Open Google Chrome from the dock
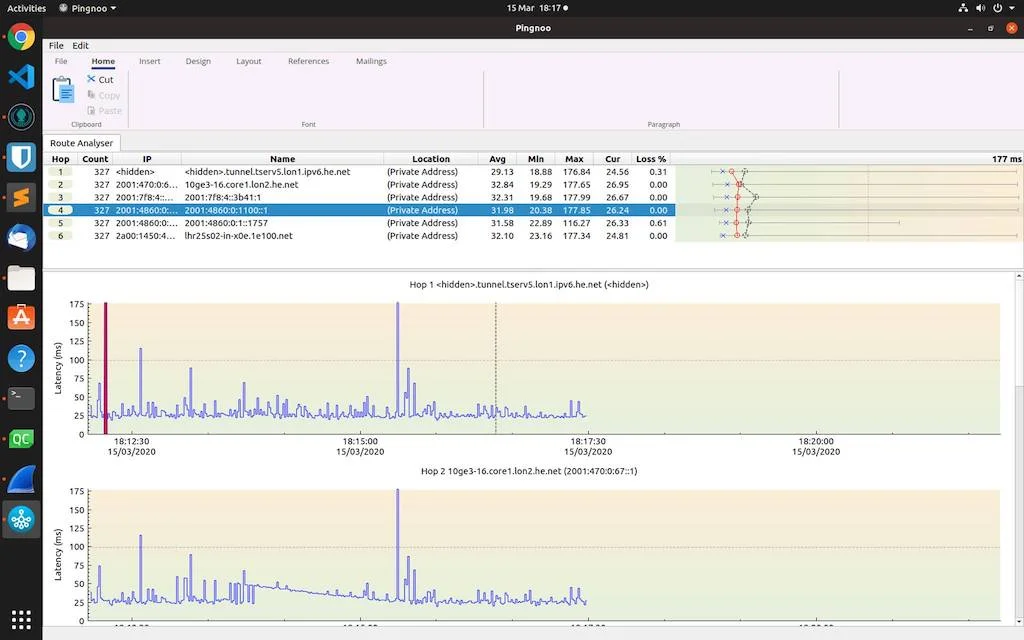This screenshot has height=640, width=1024. point(21,37)
